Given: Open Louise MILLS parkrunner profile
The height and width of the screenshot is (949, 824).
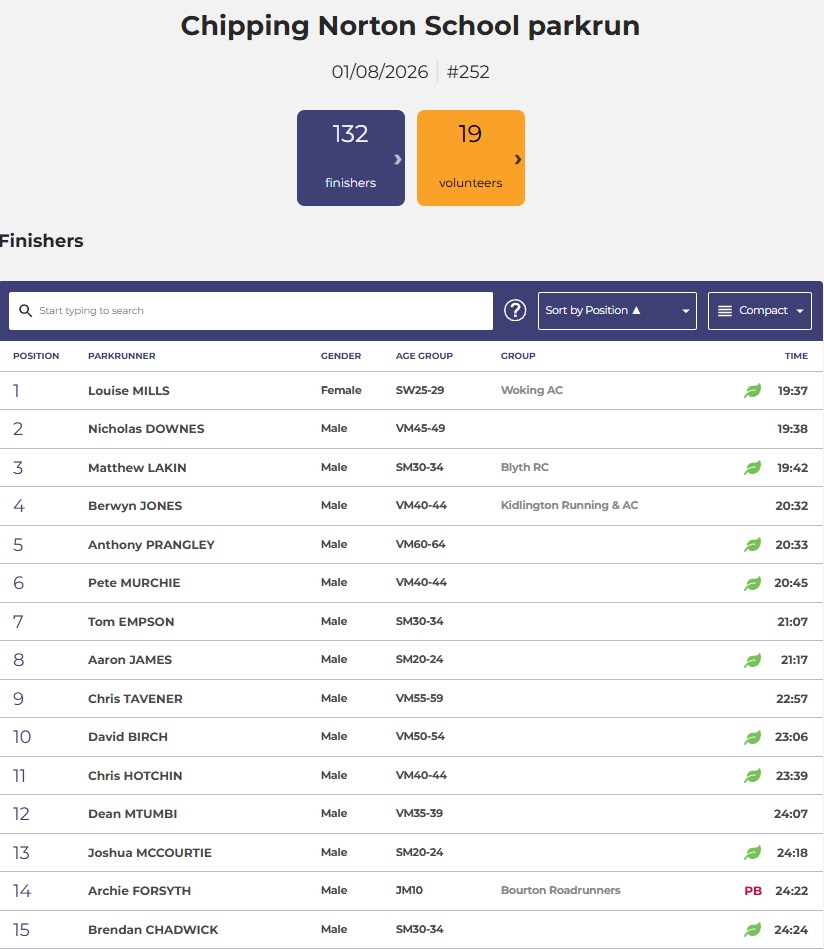Looking at the screenshot, I should coord(128,390).
